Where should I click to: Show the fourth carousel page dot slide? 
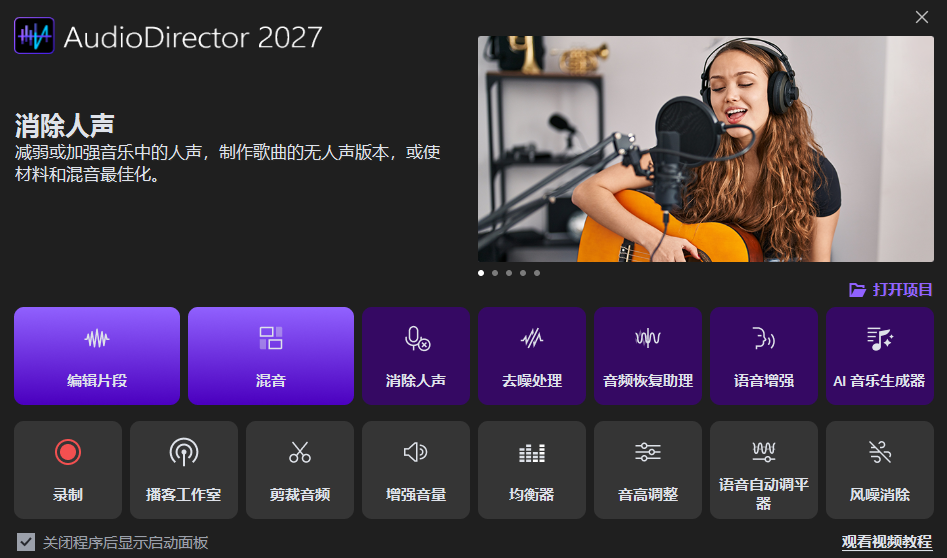(522, 273)
